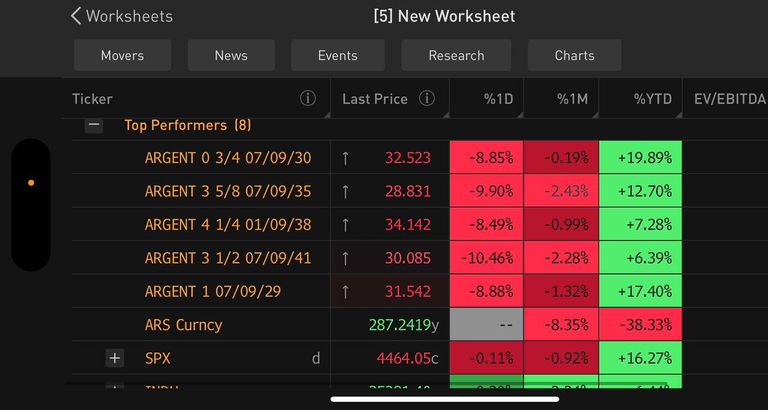Select the Ticker column header
Image resolution: width=768 pixels, height=410 pixels.
92,99
